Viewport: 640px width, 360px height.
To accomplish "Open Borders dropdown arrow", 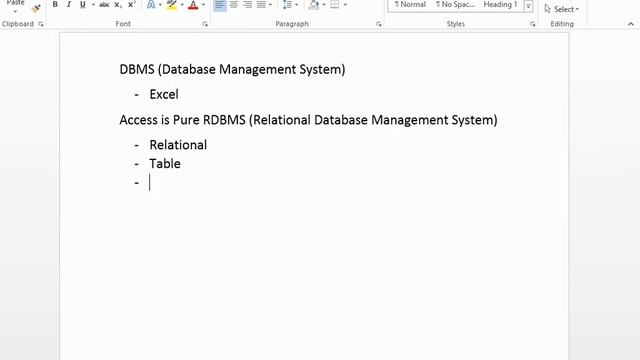I will tap(345, 4).
